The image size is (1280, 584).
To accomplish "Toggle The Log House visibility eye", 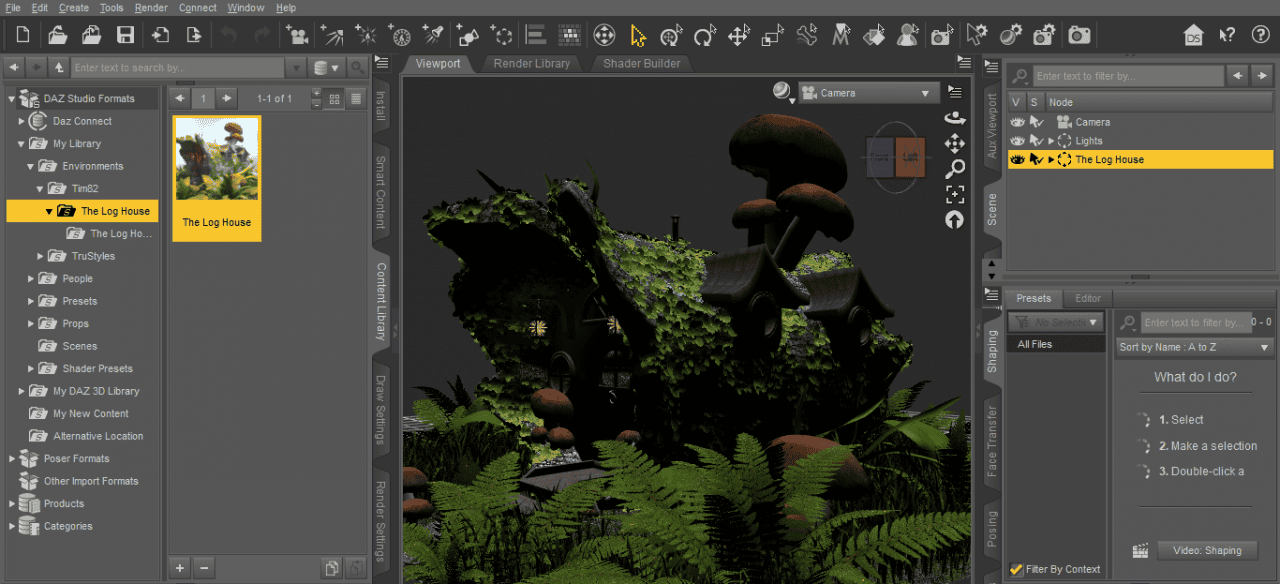I will click(x=1017, y=159).
